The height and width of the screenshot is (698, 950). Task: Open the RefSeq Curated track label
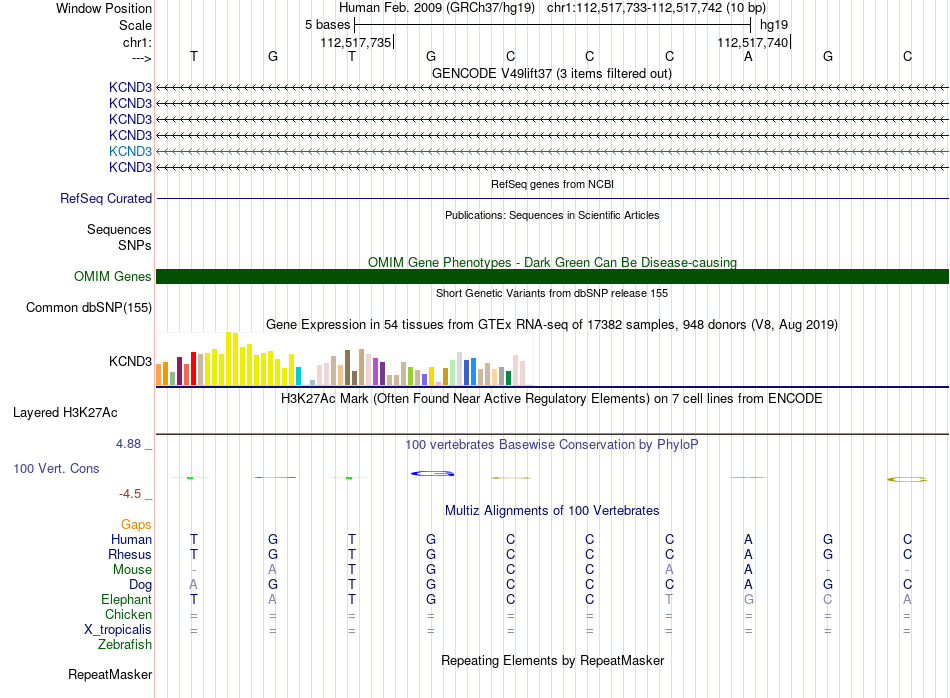[x=106, y=198]
